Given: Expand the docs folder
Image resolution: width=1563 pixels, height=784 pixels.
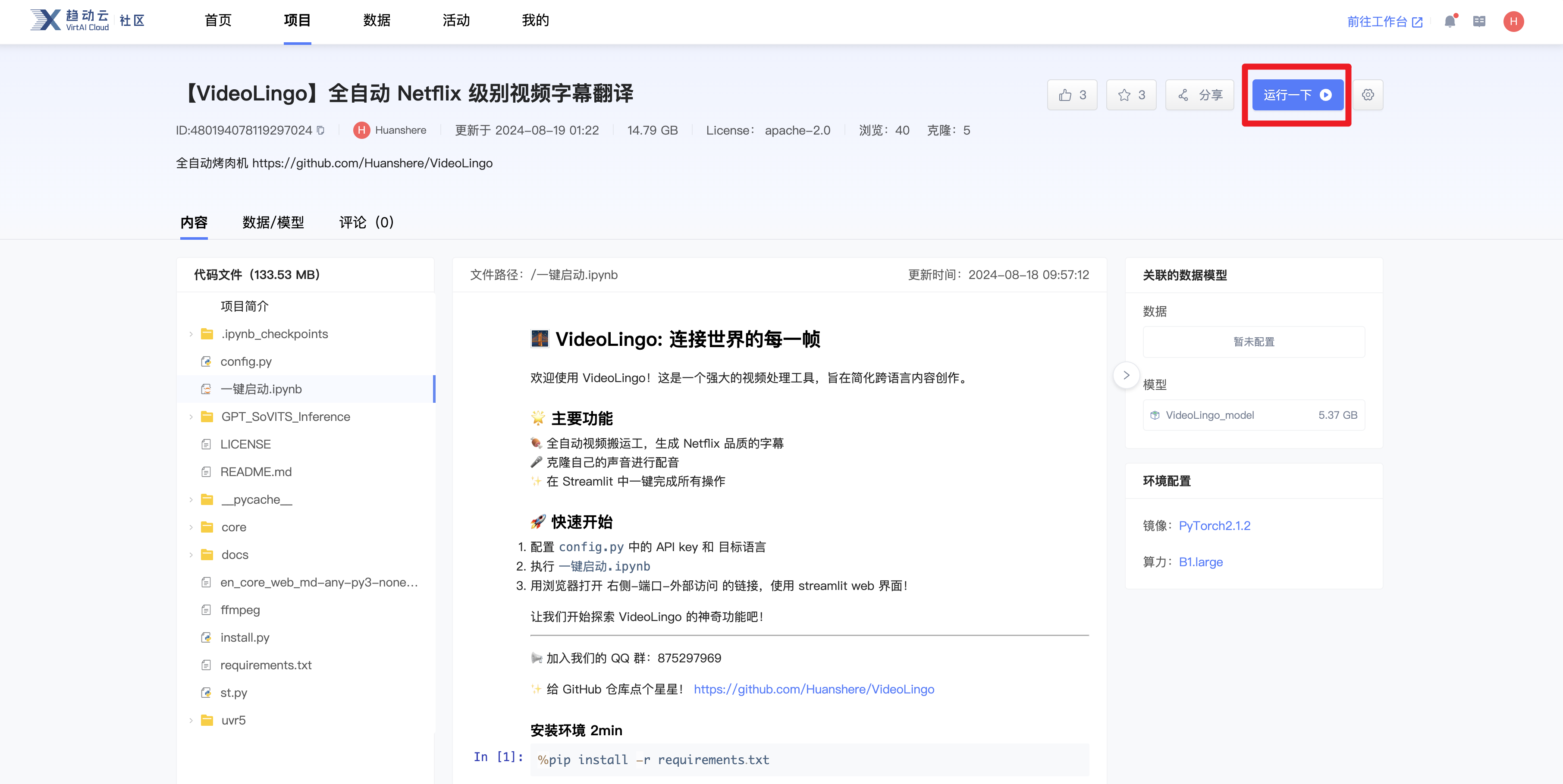Looking at the screenshot, I should point(191,555).
